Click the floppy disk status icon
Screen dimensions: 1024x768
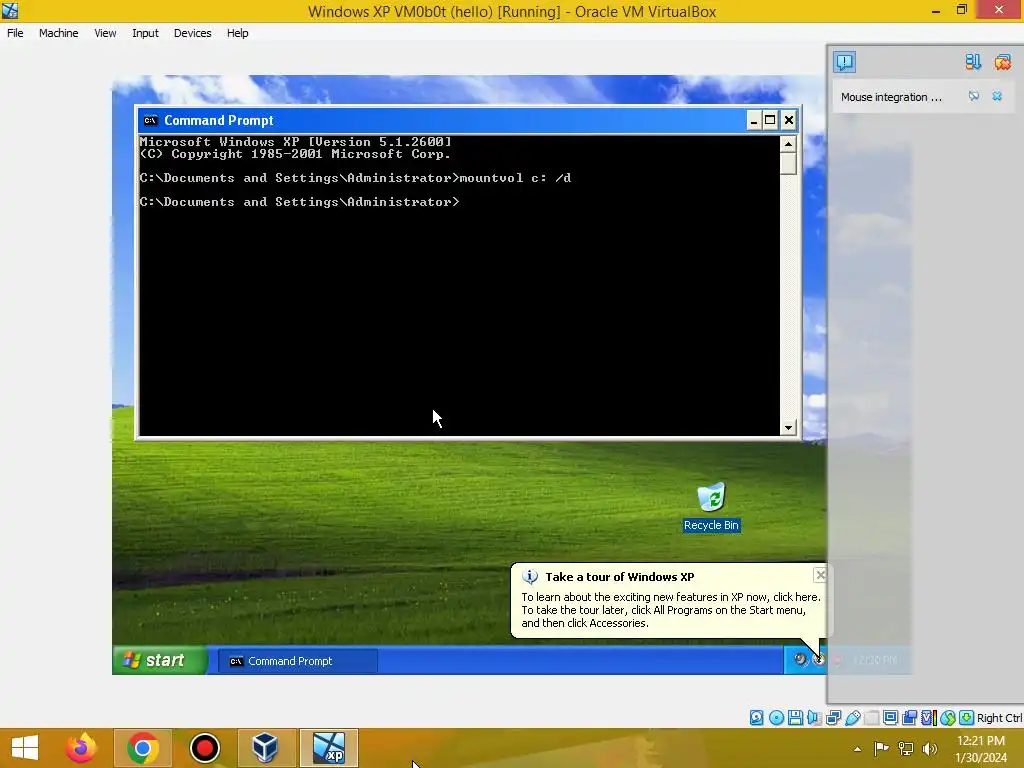pos(795,718)
